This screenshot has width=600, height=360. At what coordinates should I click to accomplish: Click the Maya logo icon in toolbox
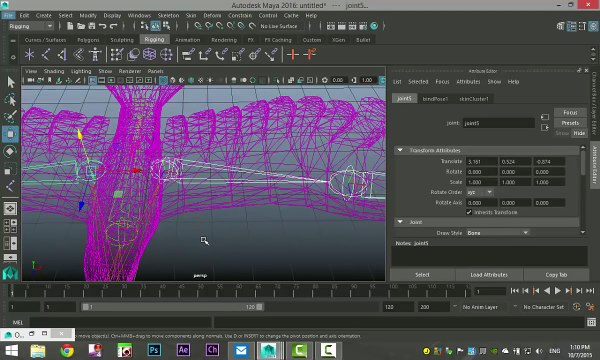tap(10, 273)
